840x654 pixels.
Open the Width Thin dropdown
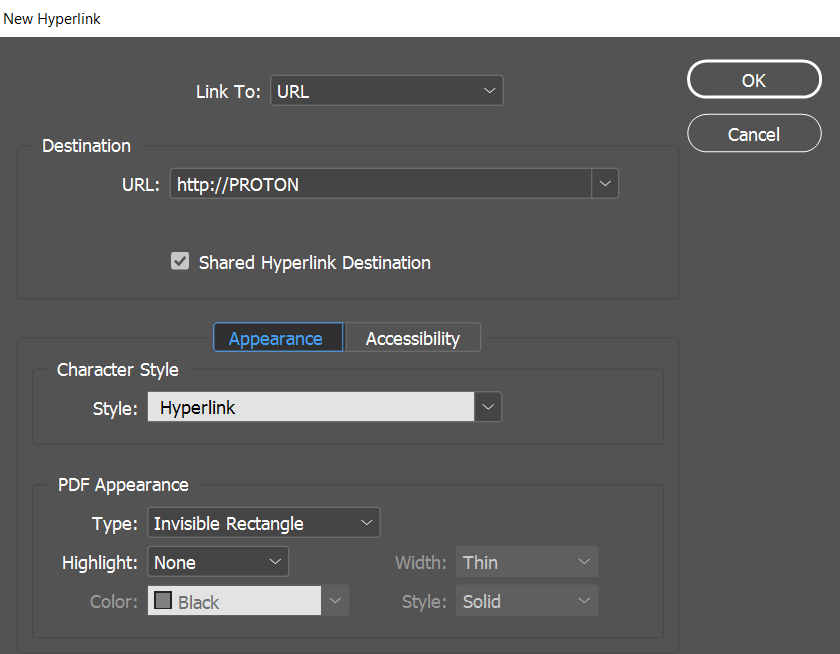(x=527, y=562)
